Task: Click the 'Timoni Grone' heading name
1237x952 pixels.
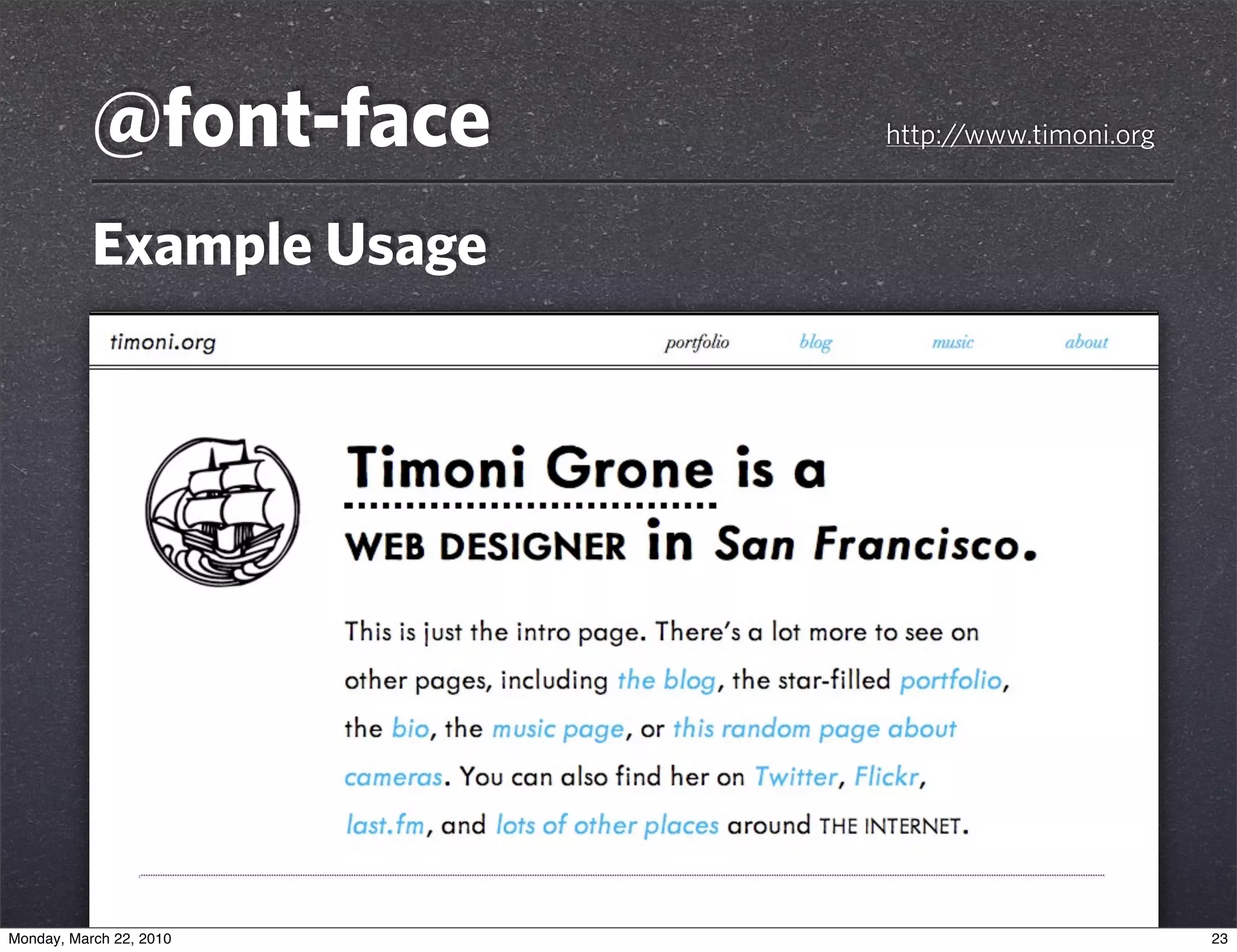Action: (530, 468)
